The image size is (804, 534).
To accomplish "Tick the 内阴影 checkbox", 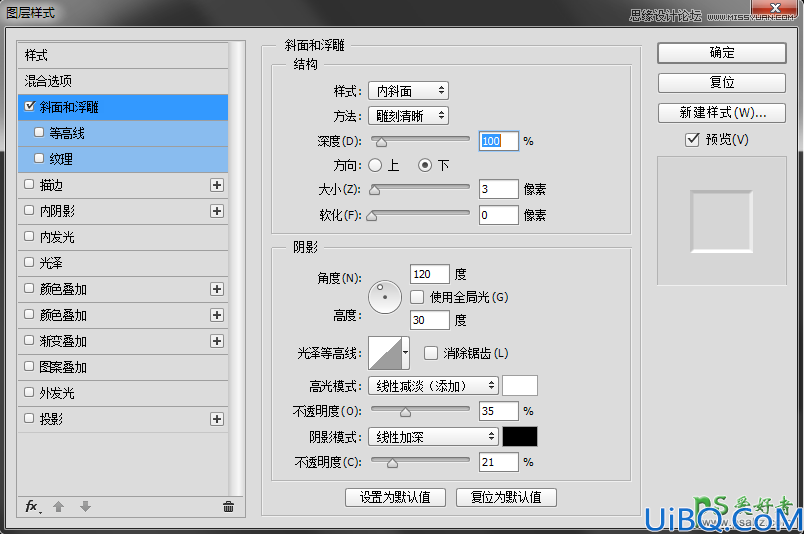I will (29, 210).
